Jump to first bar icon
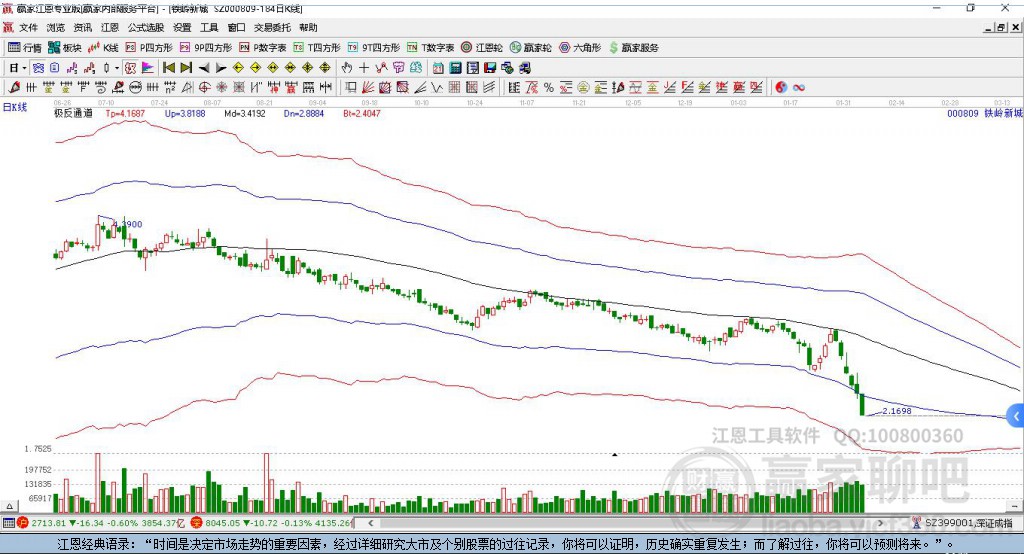The image size is (1024, 554). (x=168, y=68)
